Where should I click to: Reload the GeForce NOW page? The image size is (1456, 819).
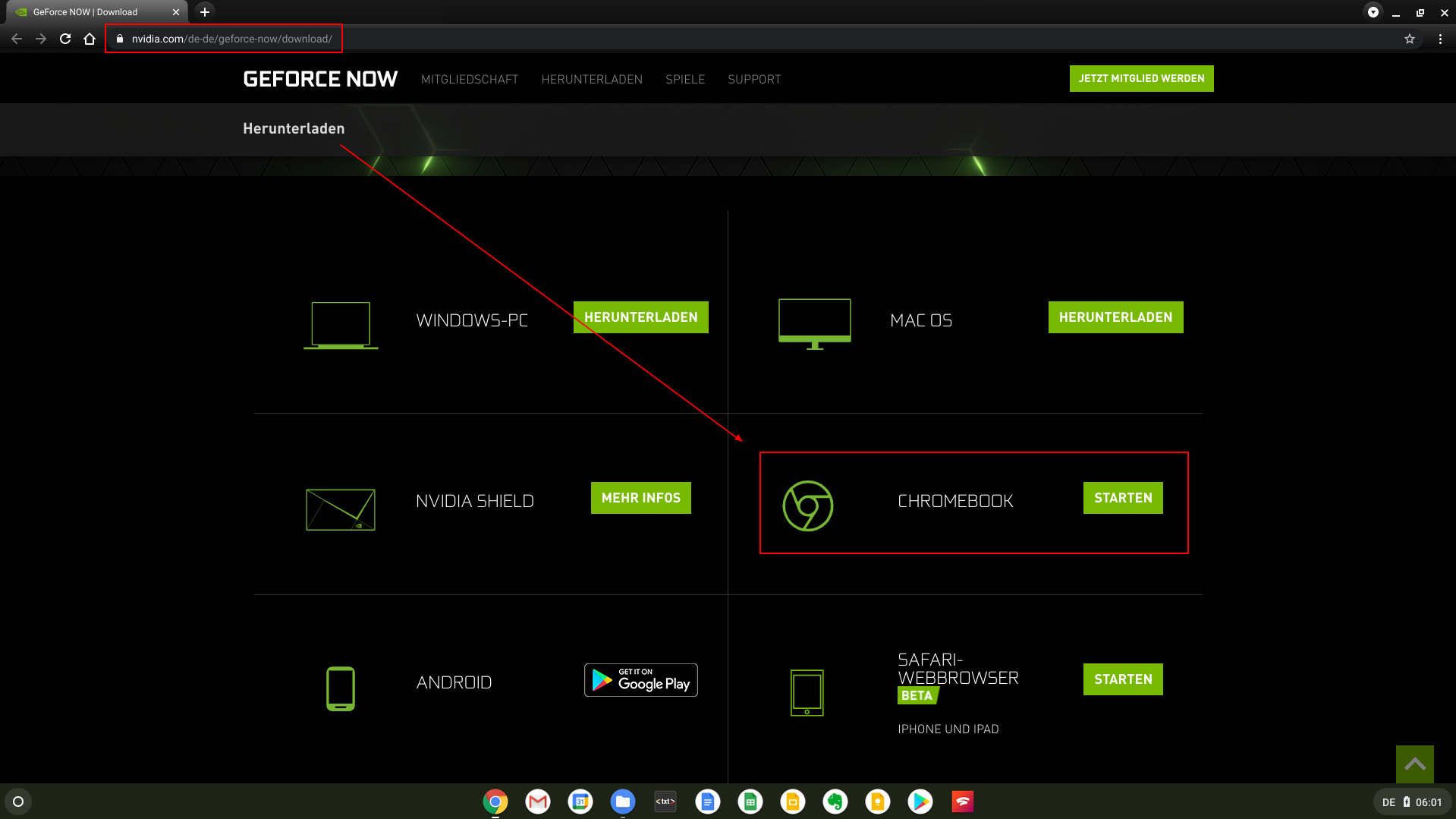point(65,39)
